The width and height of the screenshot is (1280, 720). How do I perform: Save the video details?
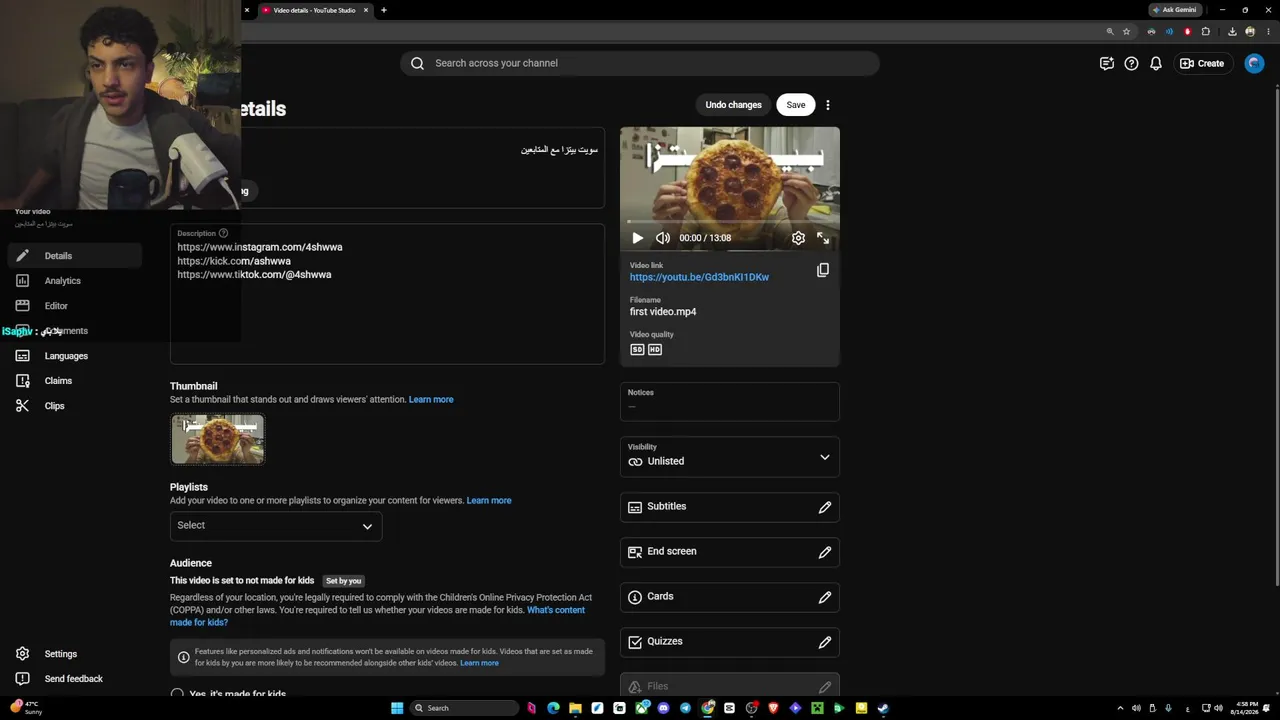[795, 105]
